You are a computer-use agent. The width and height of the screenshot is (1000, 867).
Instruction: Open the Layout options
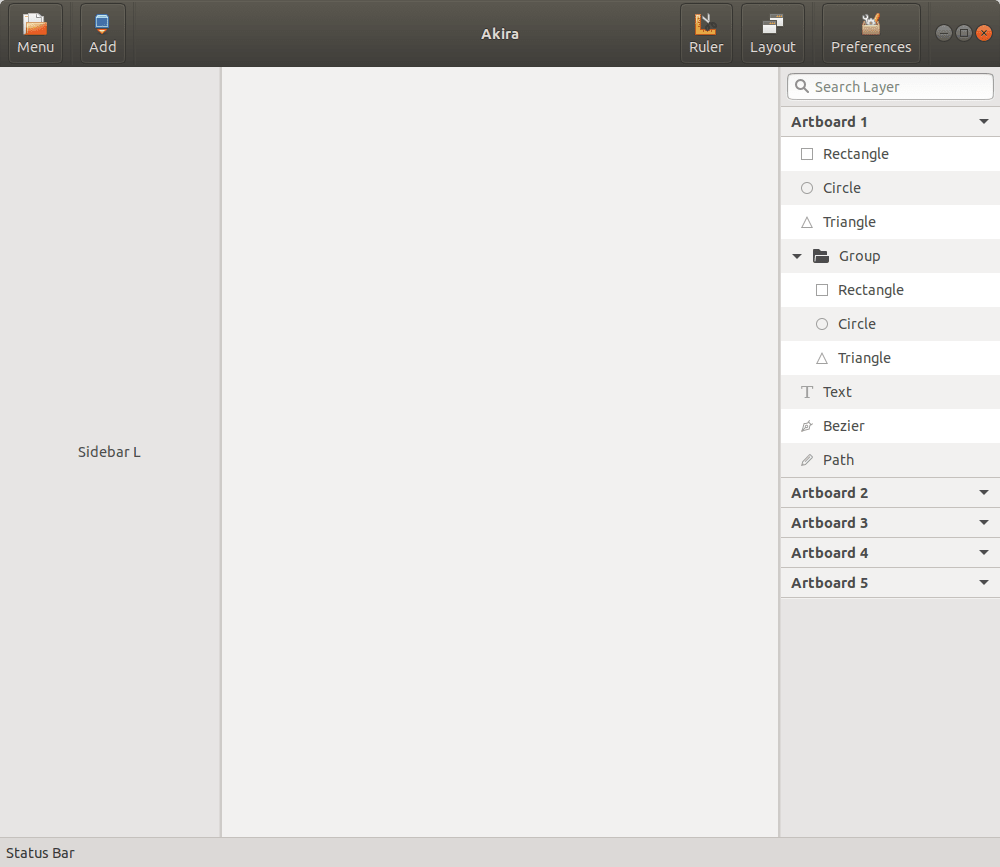[772, 33]
